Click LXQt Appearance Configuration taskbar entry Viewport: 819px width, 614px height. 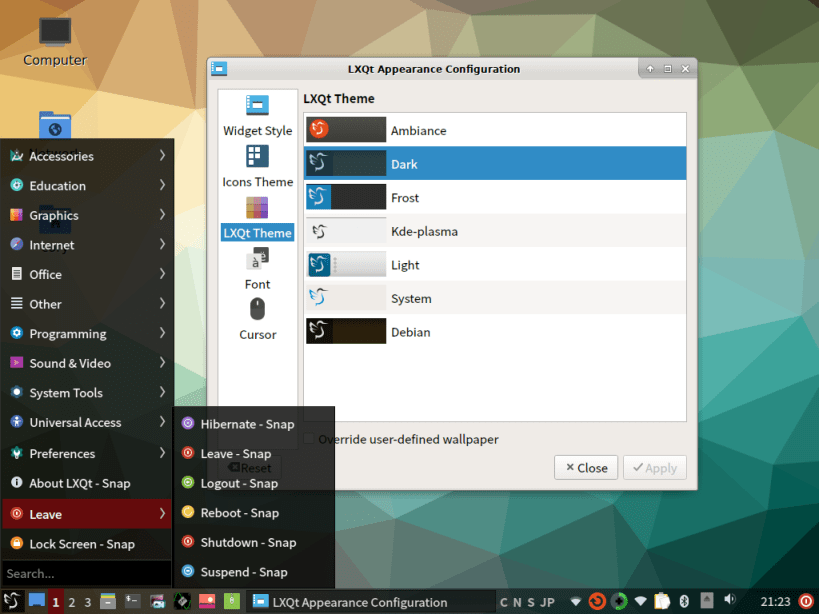pos(370,602)
